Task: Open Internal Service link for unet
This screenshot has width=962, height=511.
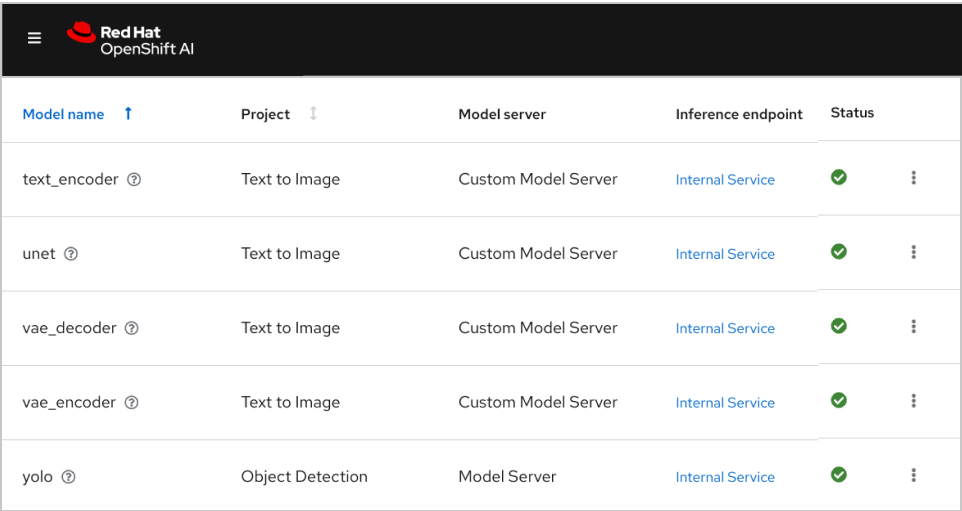Action: tap(725, 254)
